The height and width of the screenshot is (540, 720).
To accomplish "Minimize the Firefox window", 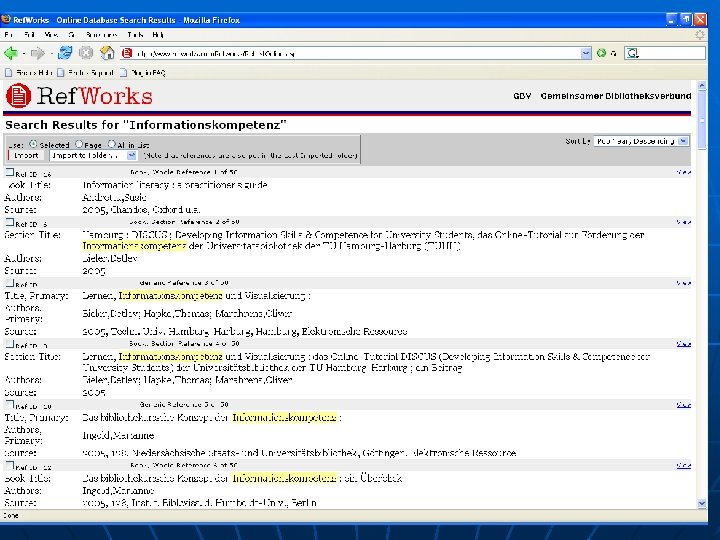I will click(671, 19).
